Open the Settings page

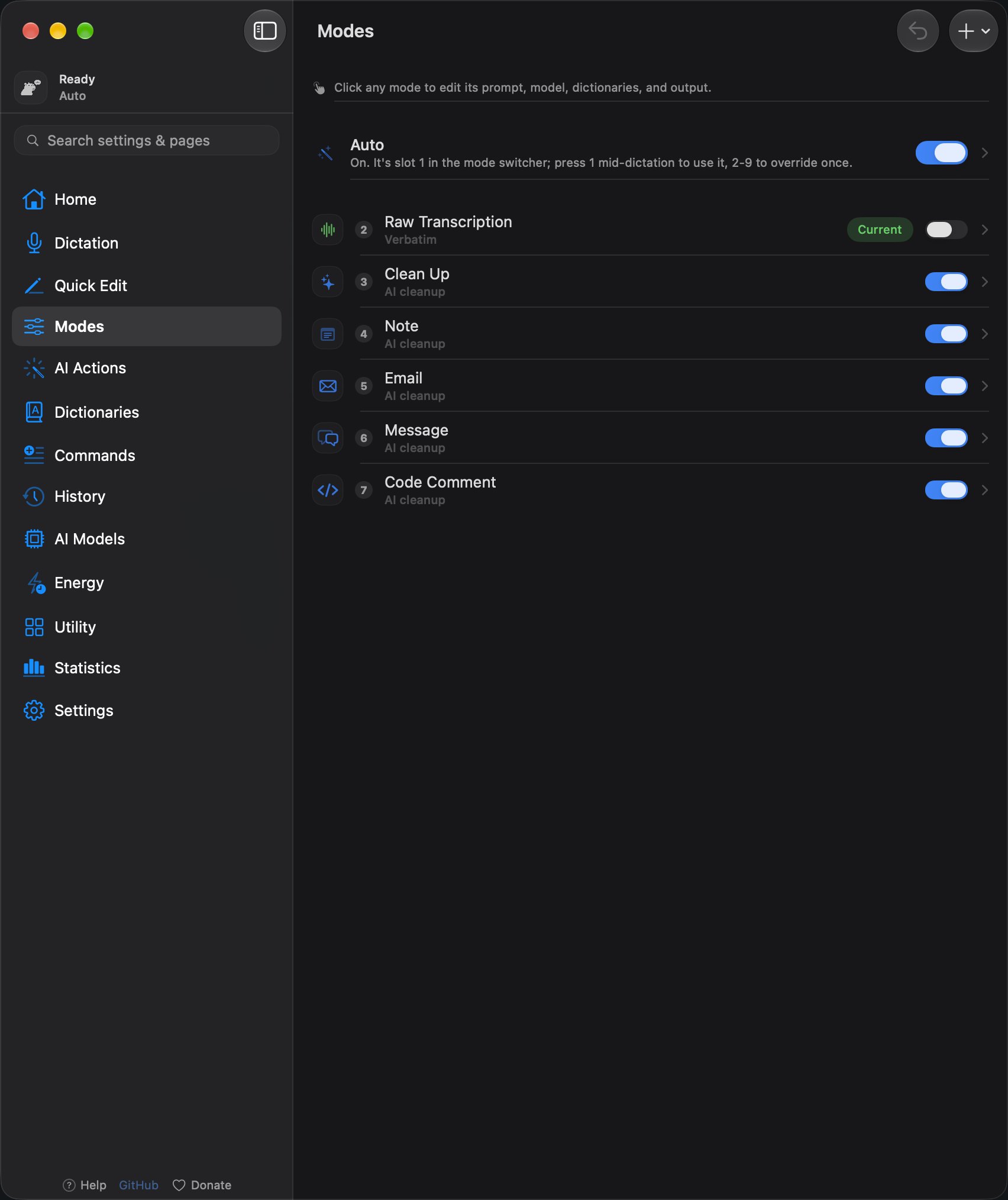pos(147,711)
